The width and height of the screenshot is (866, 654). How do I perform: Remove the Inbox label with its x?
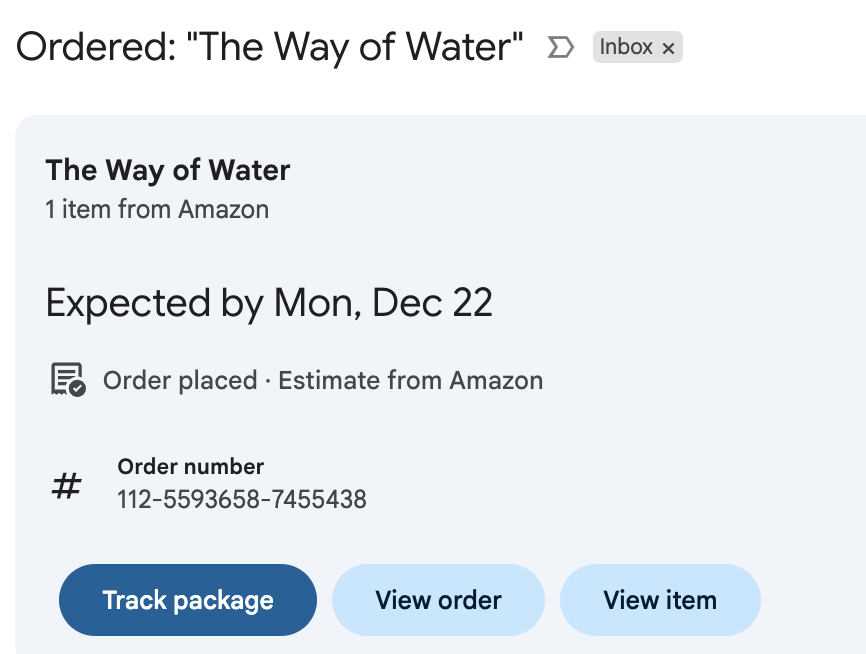(x=669, y=48)
